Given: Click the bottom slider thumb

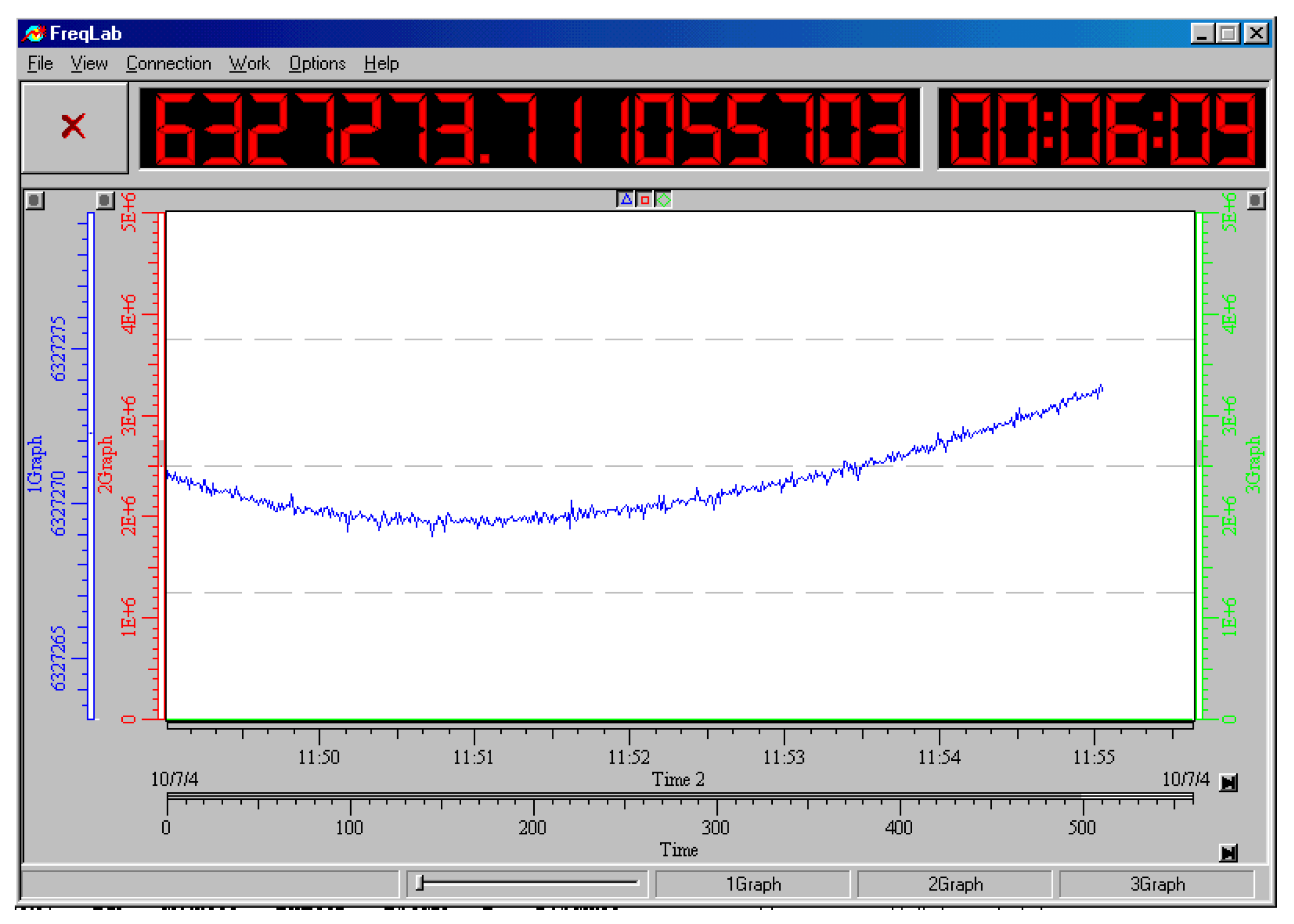Looking at the screenshot, I should click(420, 883).
